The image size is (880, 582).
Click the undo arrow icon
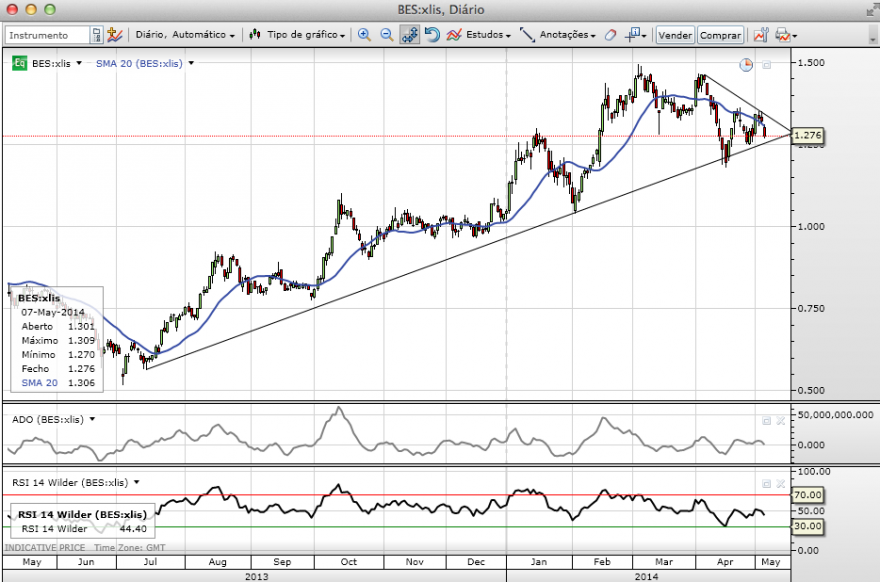click(x=432, y=35)
